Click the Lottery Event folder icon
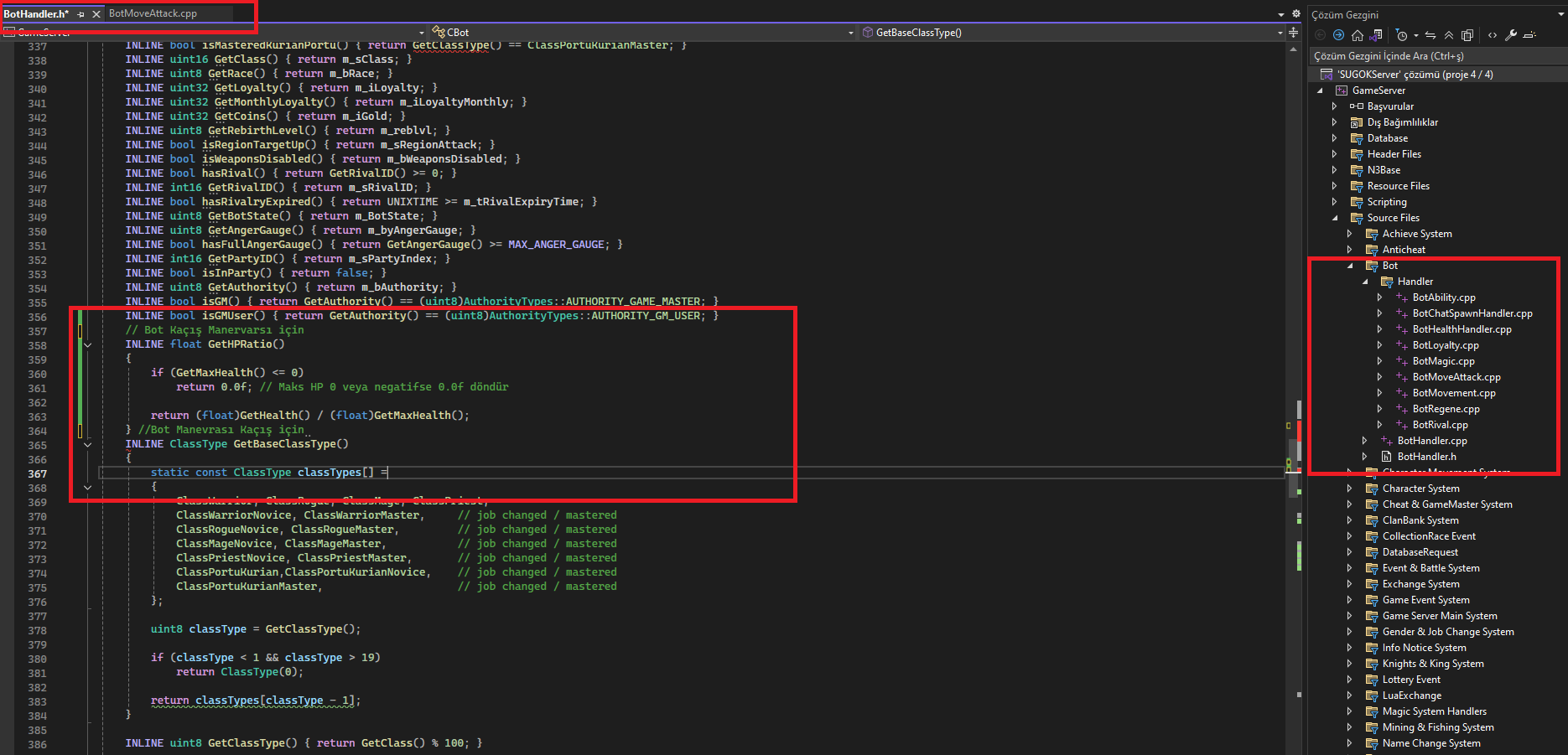The width and height of the screenshot is (1568, 755). [1372, 680]
